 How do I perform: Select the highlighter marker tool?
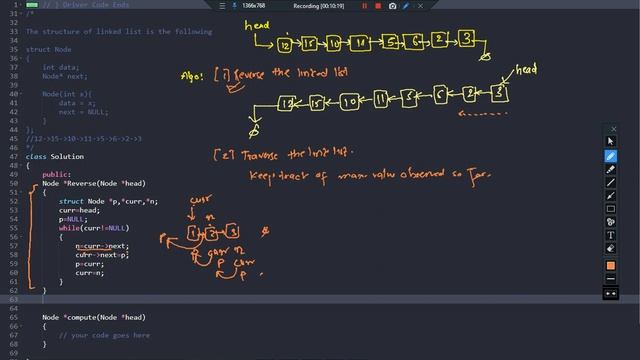pyautogui.click(x=611, y=169)
